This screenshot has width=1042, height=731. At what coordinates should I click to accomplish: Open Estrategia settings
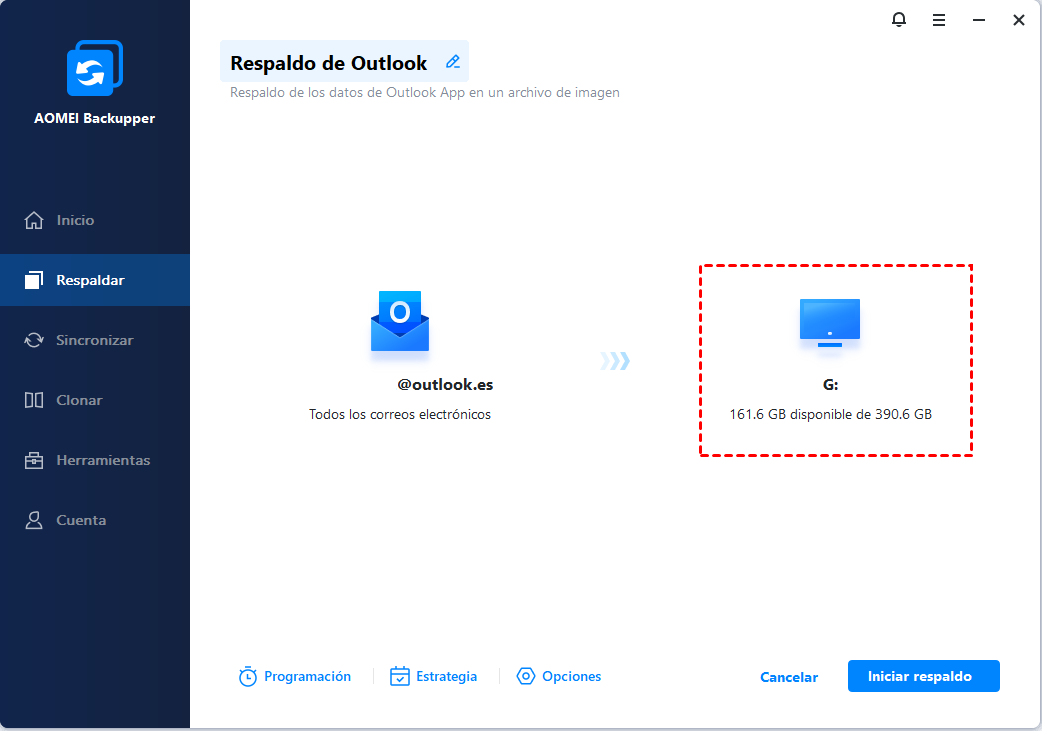point(433,676)
